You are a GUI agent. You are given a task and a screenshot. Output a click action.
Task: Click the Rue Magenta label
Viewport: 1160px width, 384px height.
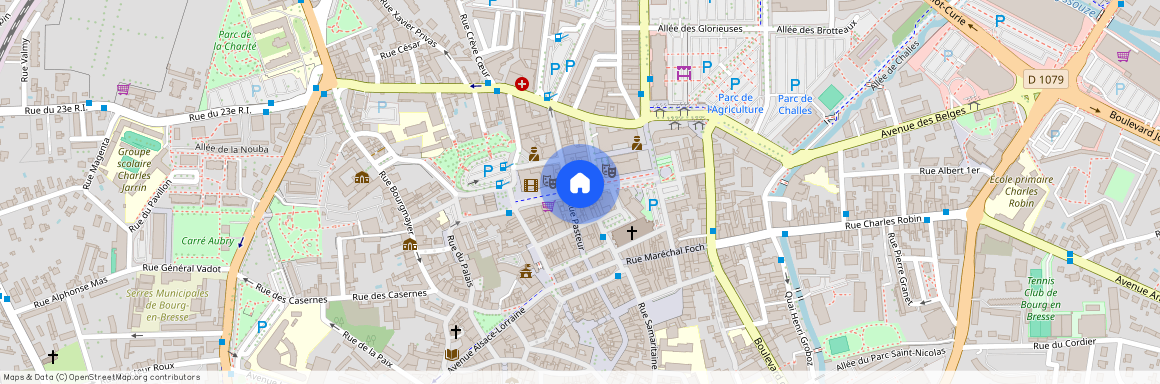pos(96,164)
